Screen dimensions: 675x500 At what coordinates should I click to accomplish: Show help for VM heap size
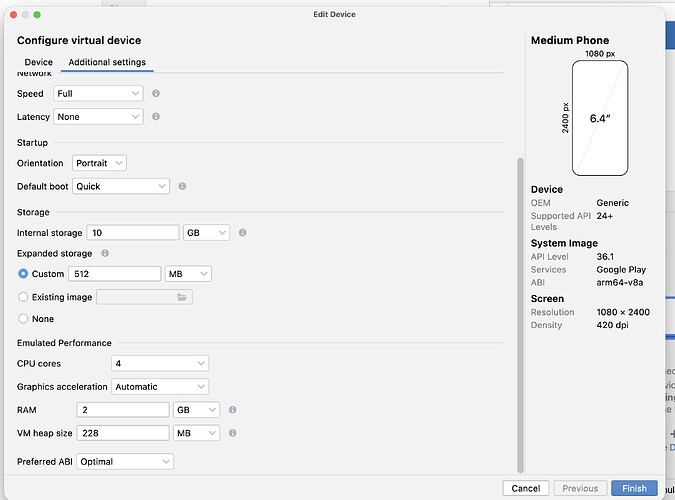232,433
